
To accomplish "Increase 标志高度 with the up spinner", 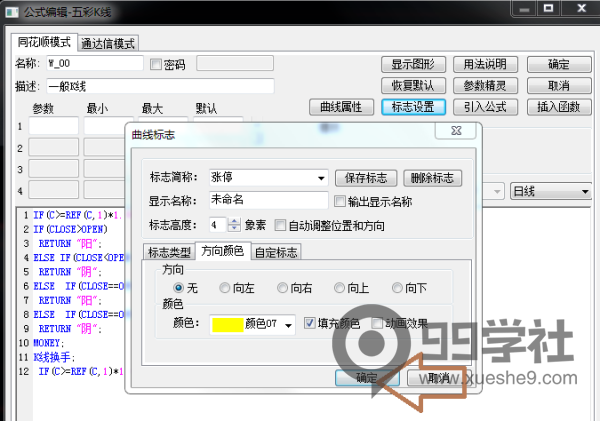I will click(234, 221).
